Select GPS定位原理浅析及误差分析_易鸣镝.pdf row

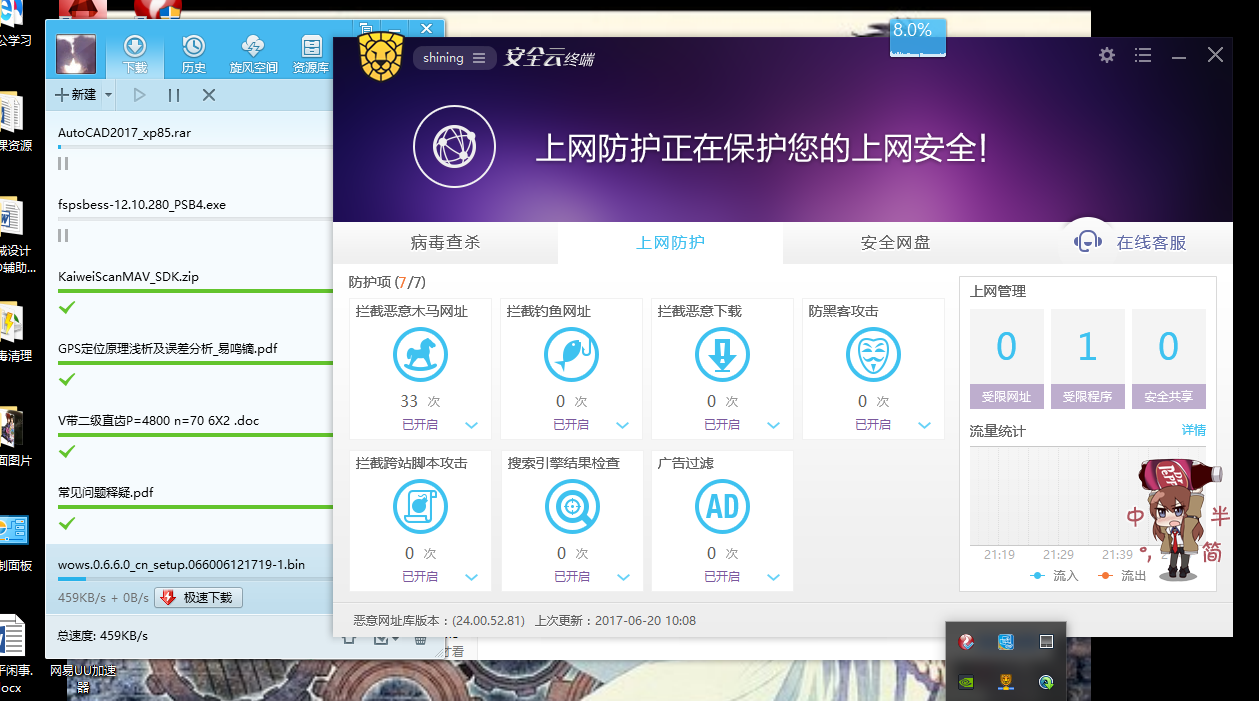coord(190,362)
